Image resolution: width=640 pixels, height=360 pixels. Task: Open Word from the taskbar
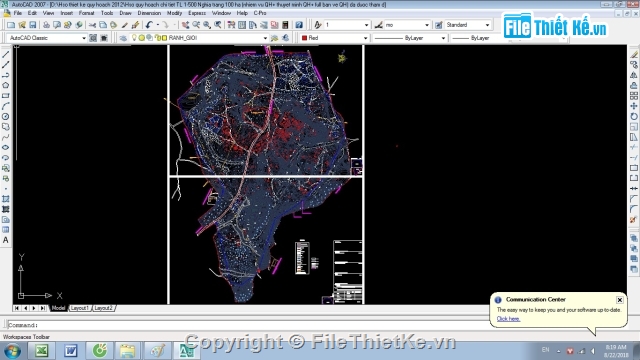click(x=71, y=351)
